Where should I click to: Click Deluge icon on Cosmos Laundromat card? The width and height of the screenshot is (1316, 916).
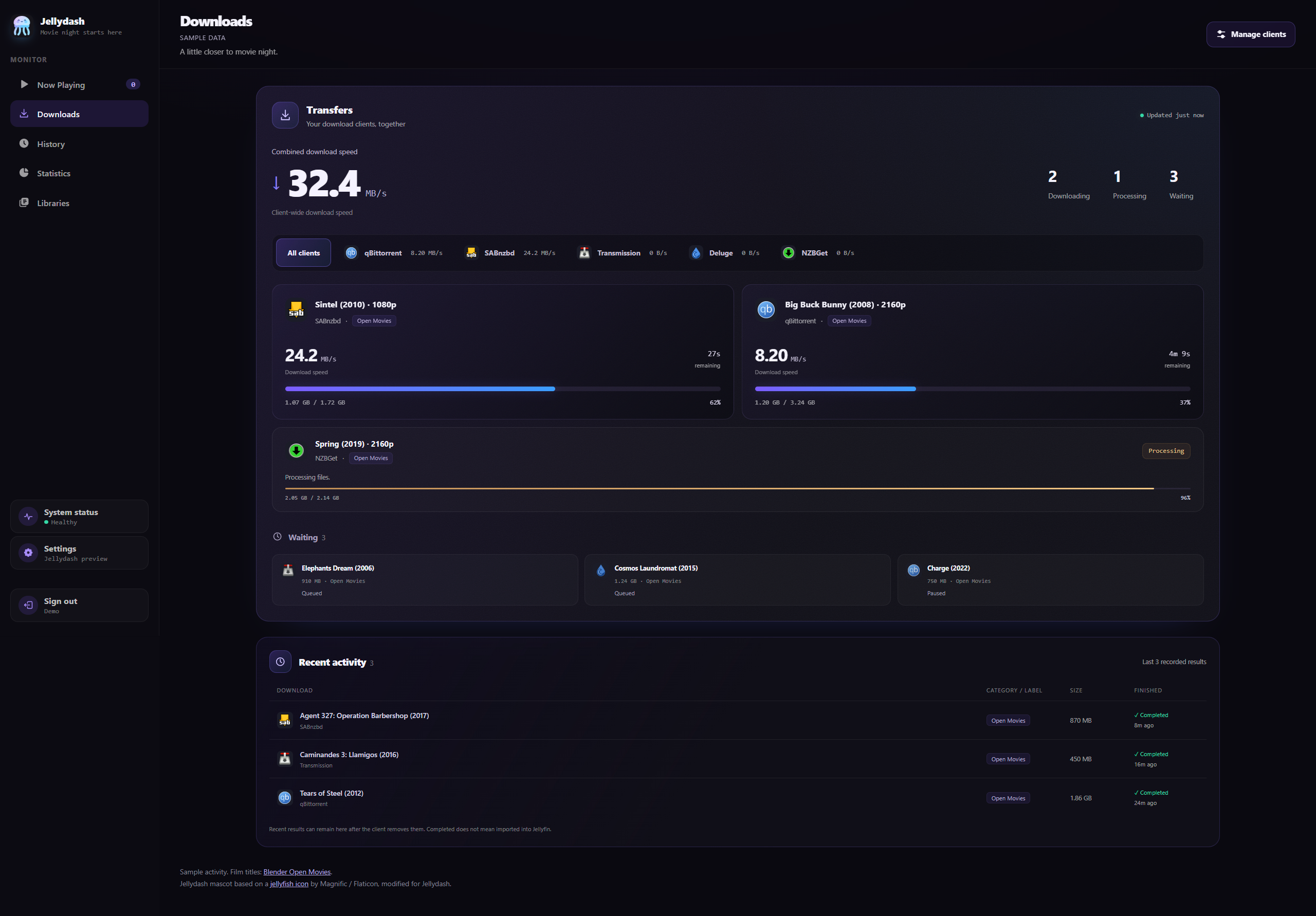click(x=601, y=570)
